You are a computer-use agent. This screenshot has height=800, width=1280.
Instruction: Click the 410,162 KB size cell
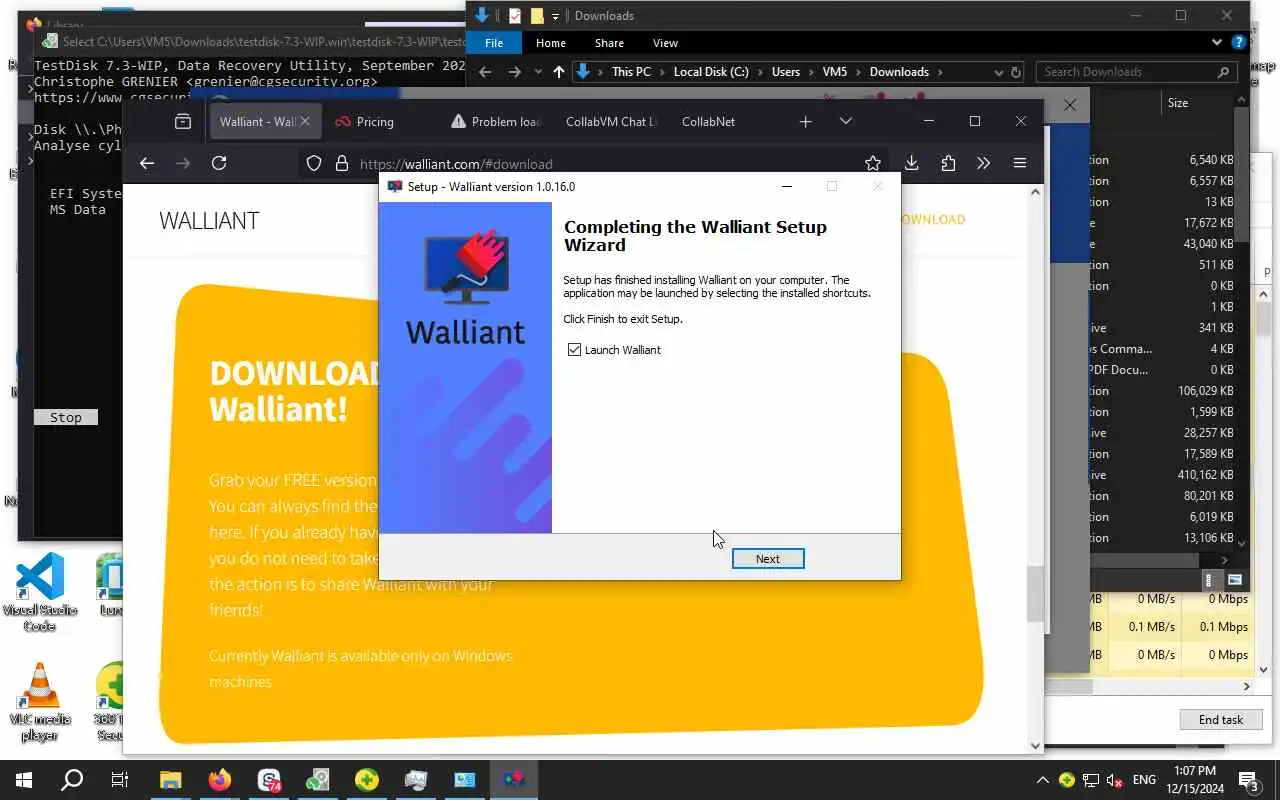click(x=1205, y=475)
